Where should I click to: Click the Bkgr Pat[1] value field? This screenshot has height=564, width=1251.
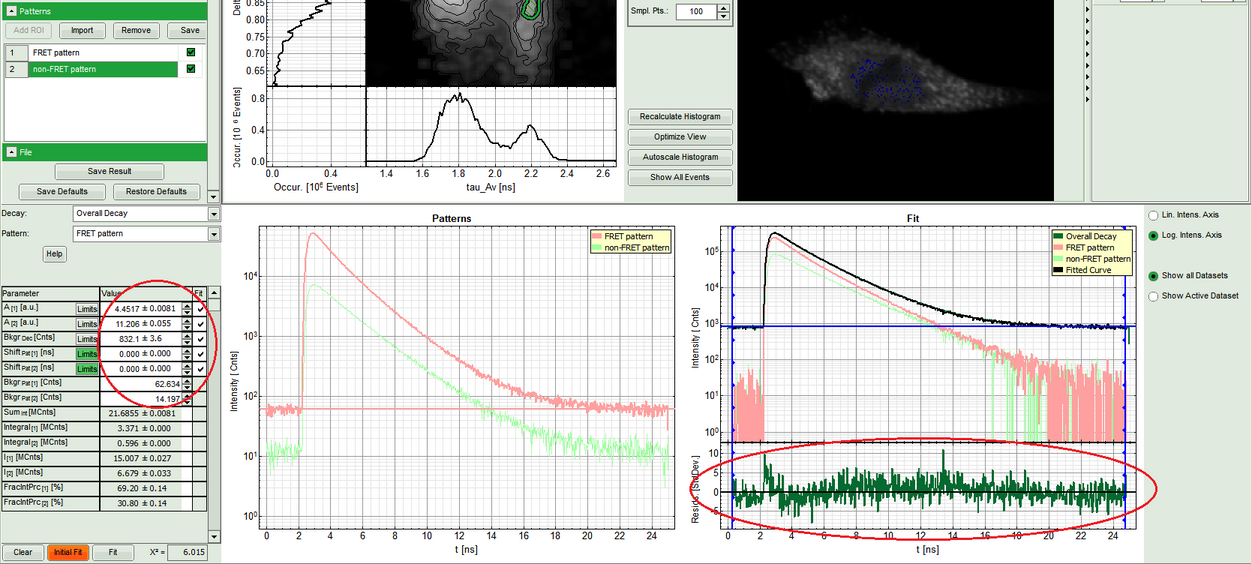[145, 383]
